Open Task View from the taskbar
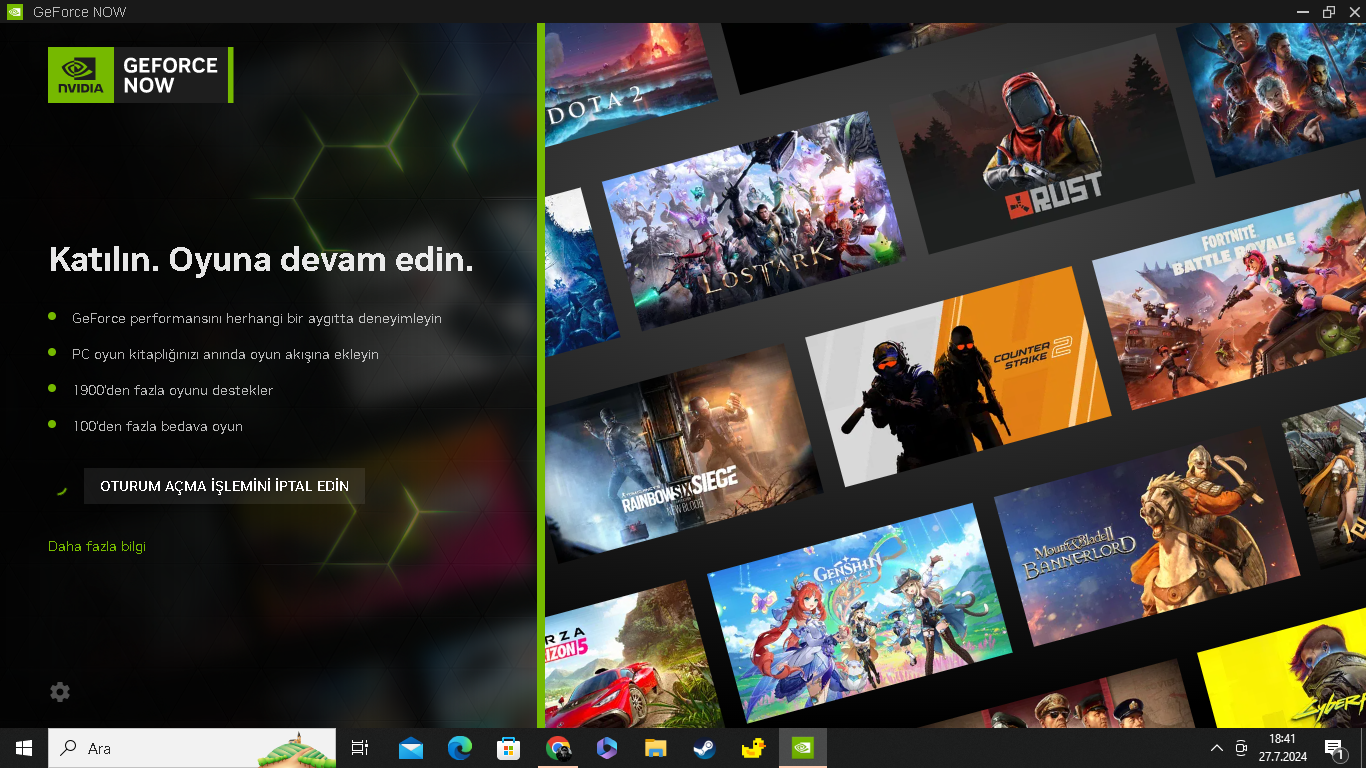The width and height of the screenshot is (1366, 768). pos(360,748)
